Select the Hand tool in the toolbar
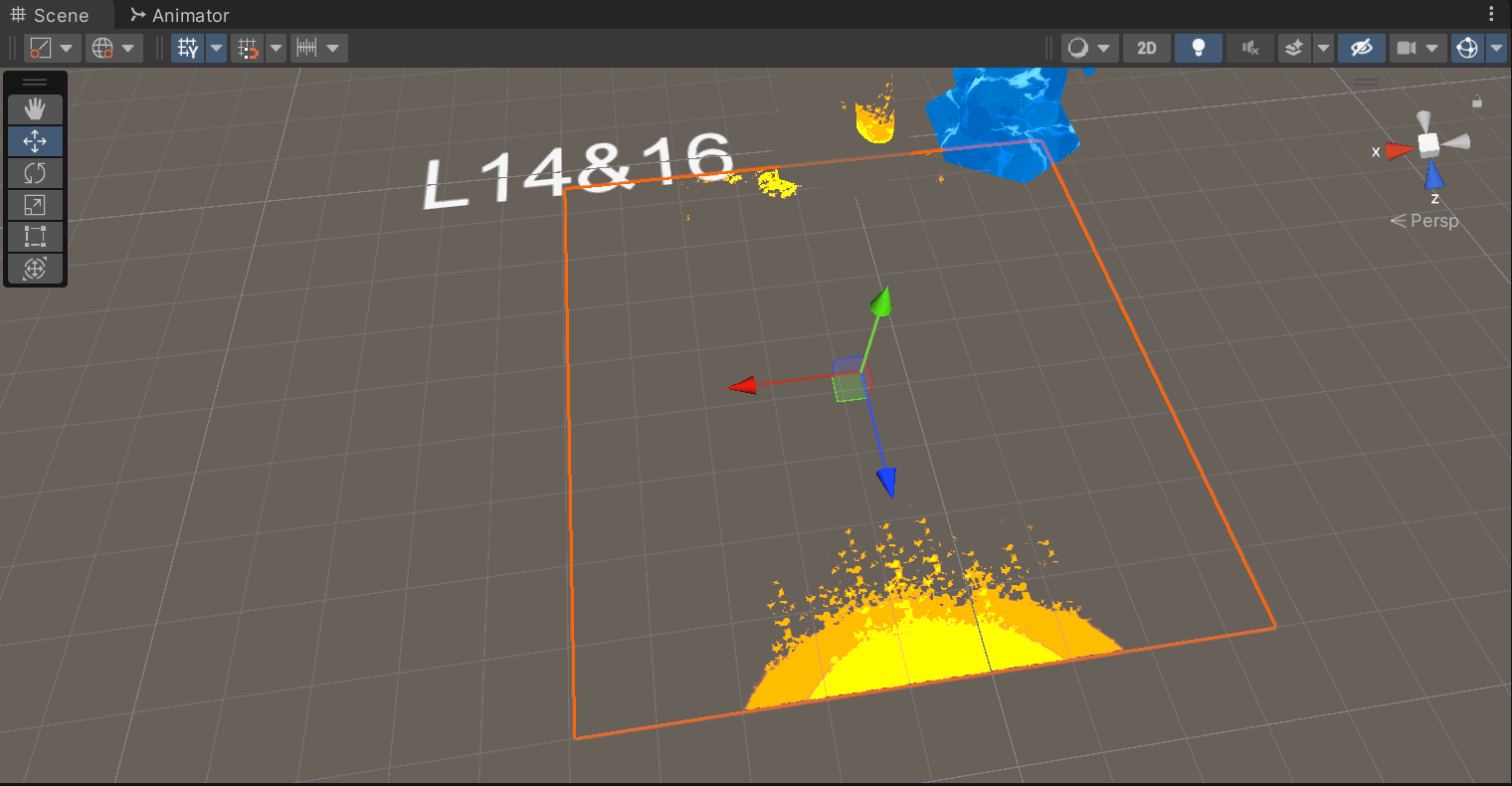 pos(35,109)
